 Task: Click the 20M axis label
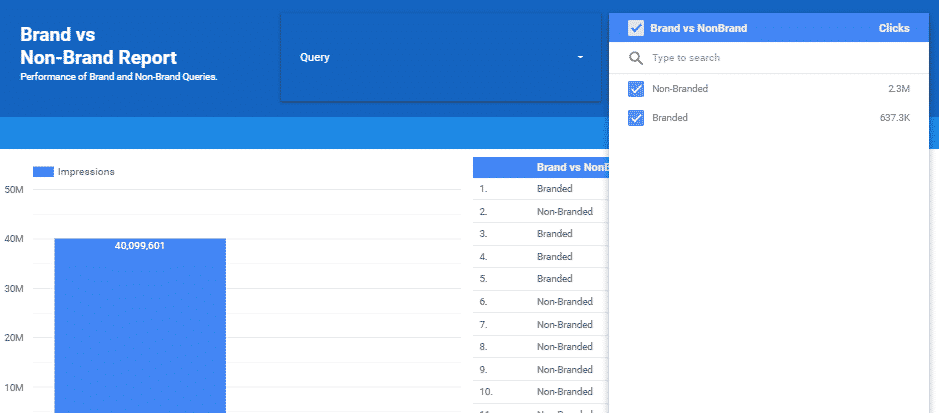(14, 338)
